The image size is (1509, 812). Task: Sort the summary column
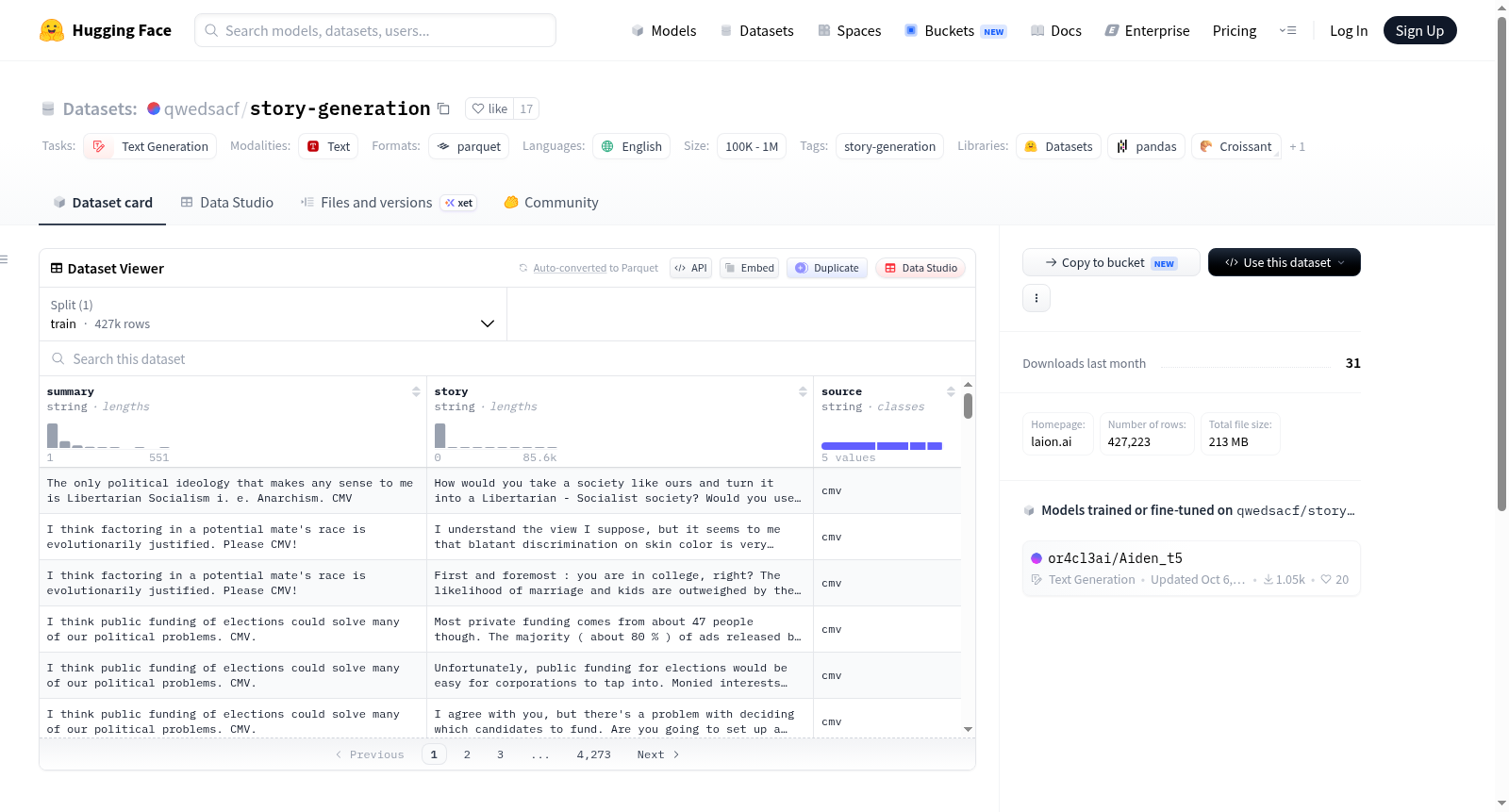coord(416,391)
